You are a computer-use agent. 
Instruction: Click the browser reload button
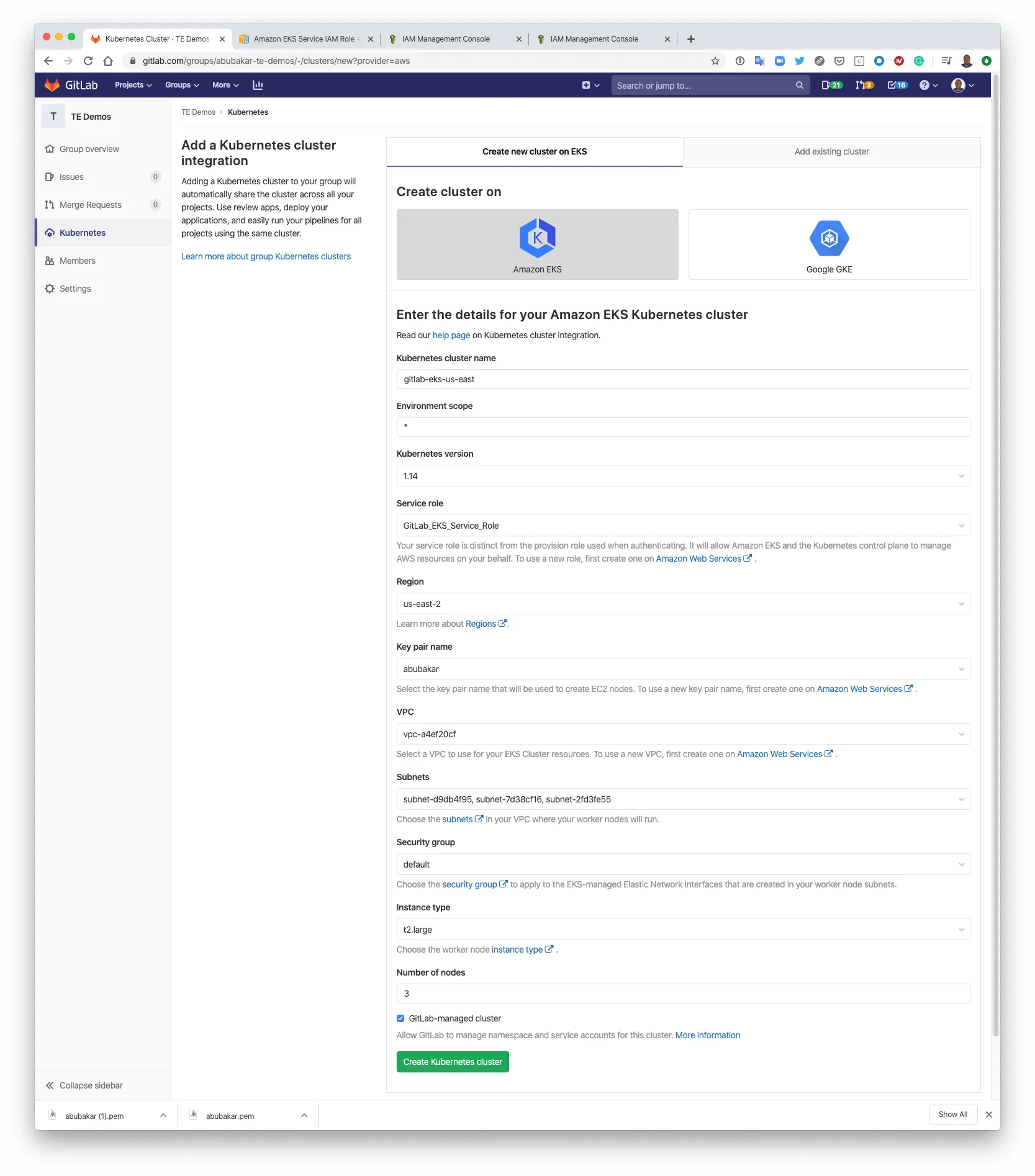pyautogui.click(x=88, y=61)
